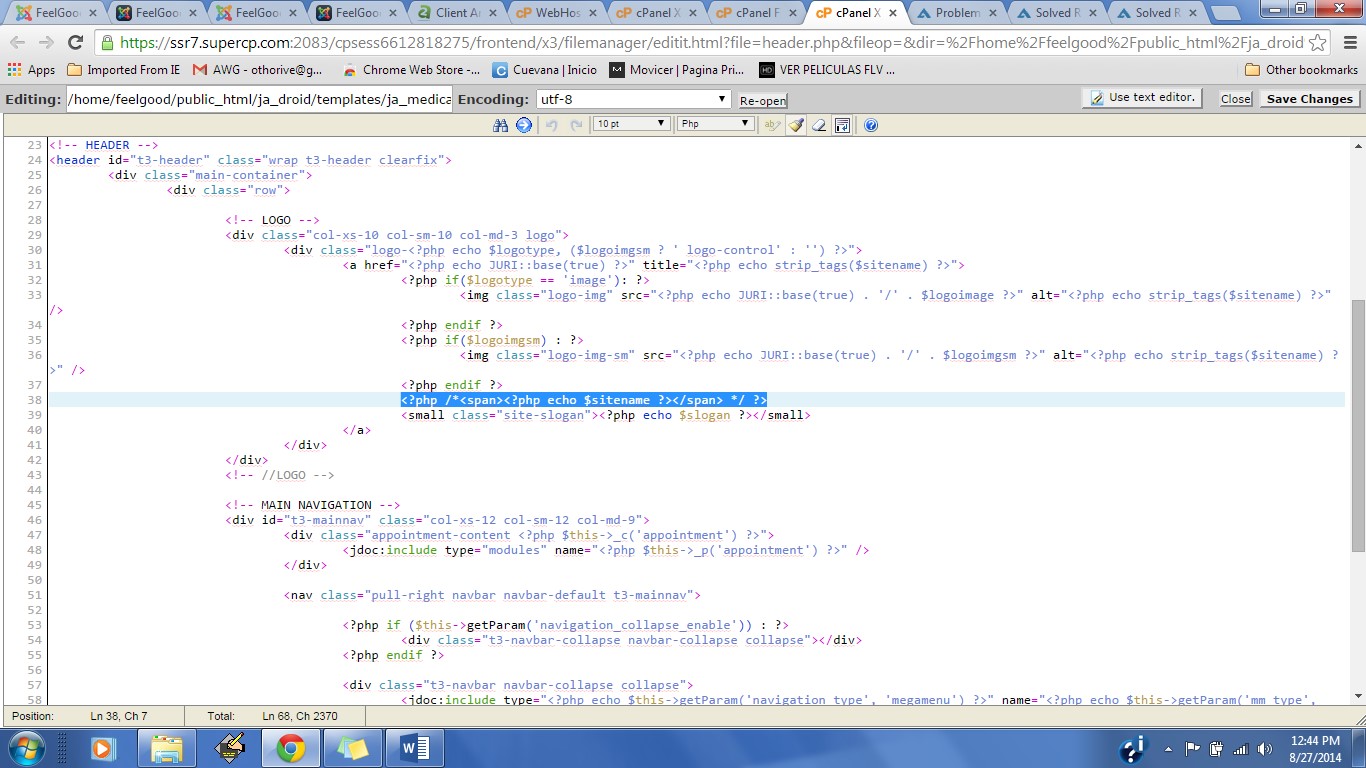
Task: Open the VER PELICULAS FLV bookmark
Action: [x=828, y=70]
